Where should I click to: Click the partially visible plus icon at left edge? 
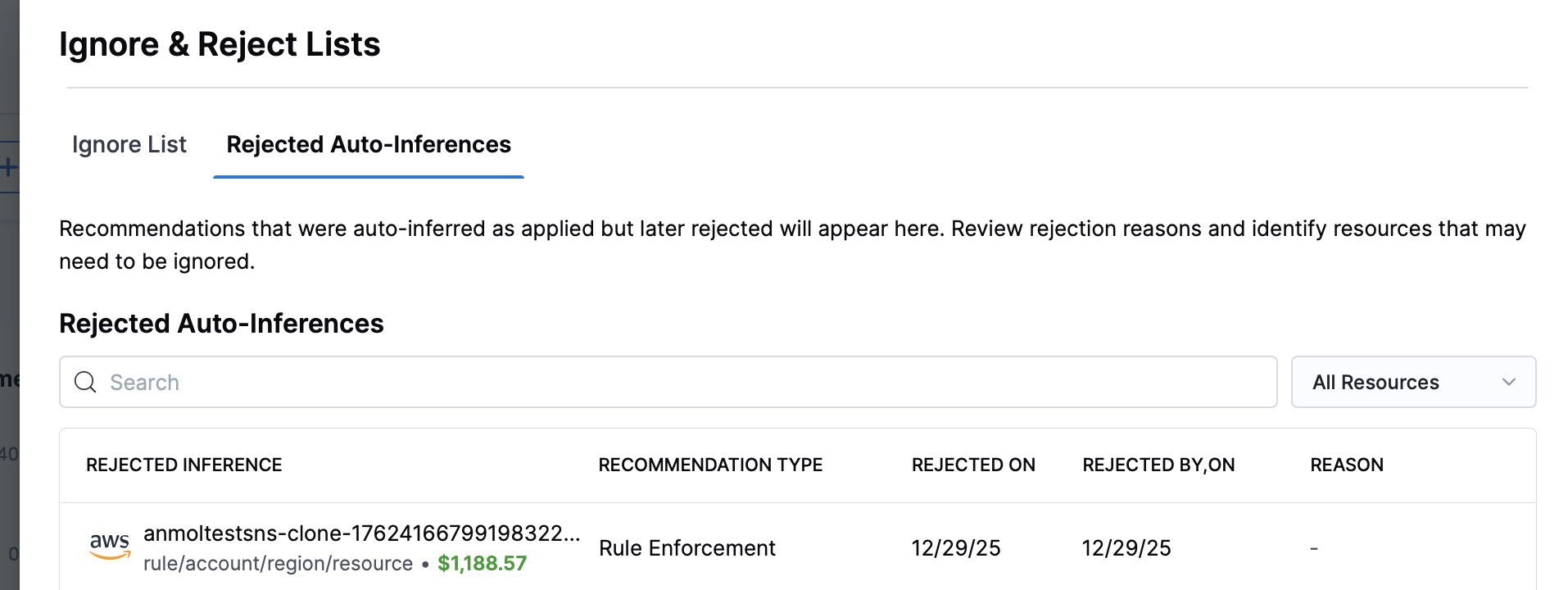coord(8,168)
